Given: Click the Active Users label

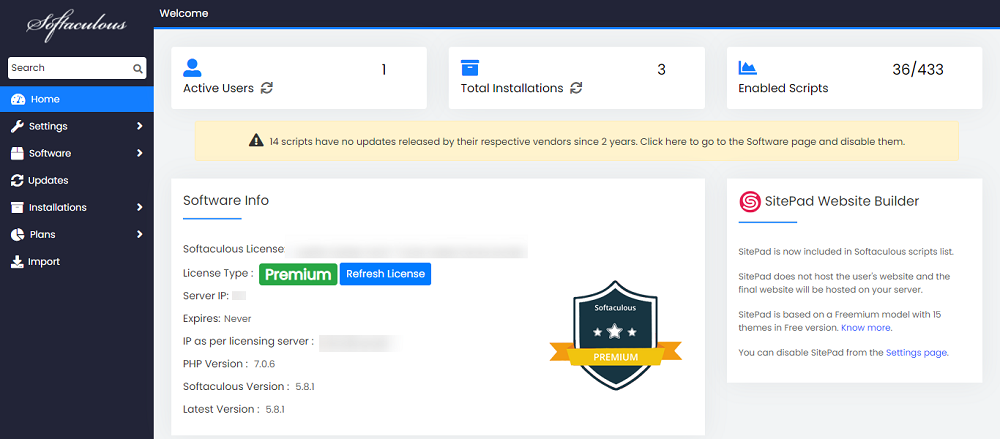Looking at the screenshot, I should 218,88.
